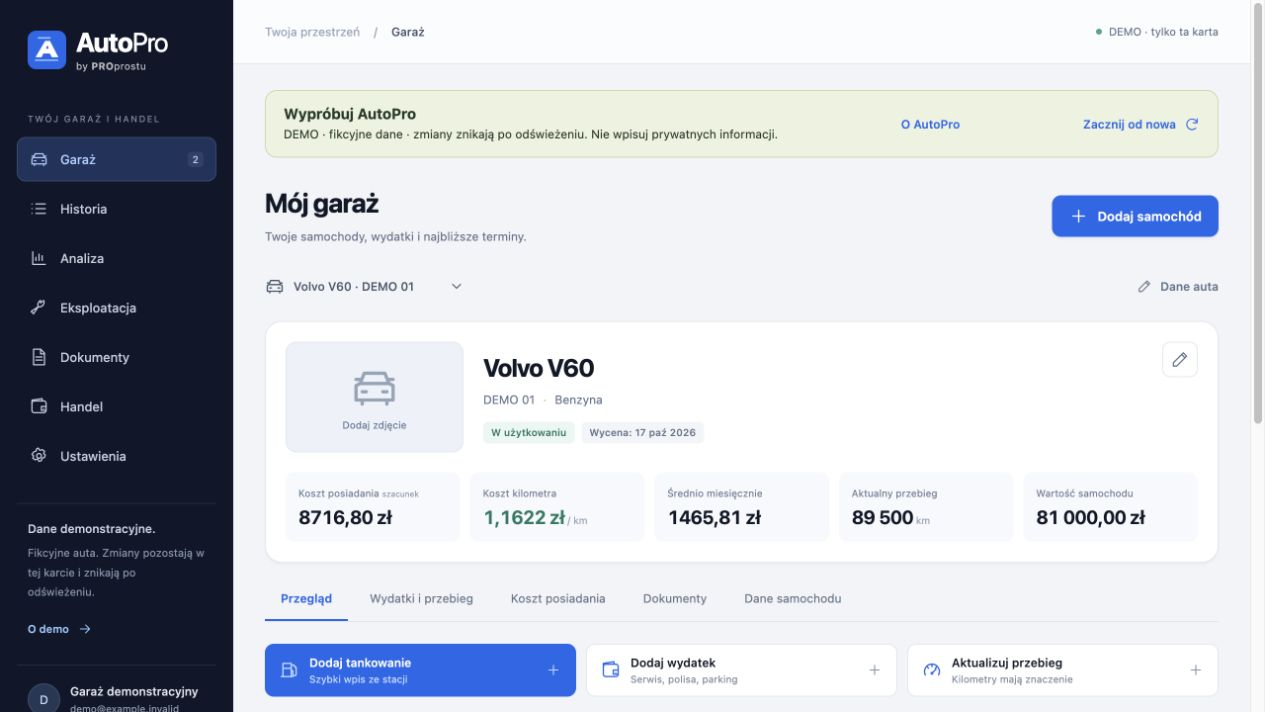Switch to Wydatki i przebieg tab
1265x712 pixels.
click(x=421, y=598)
